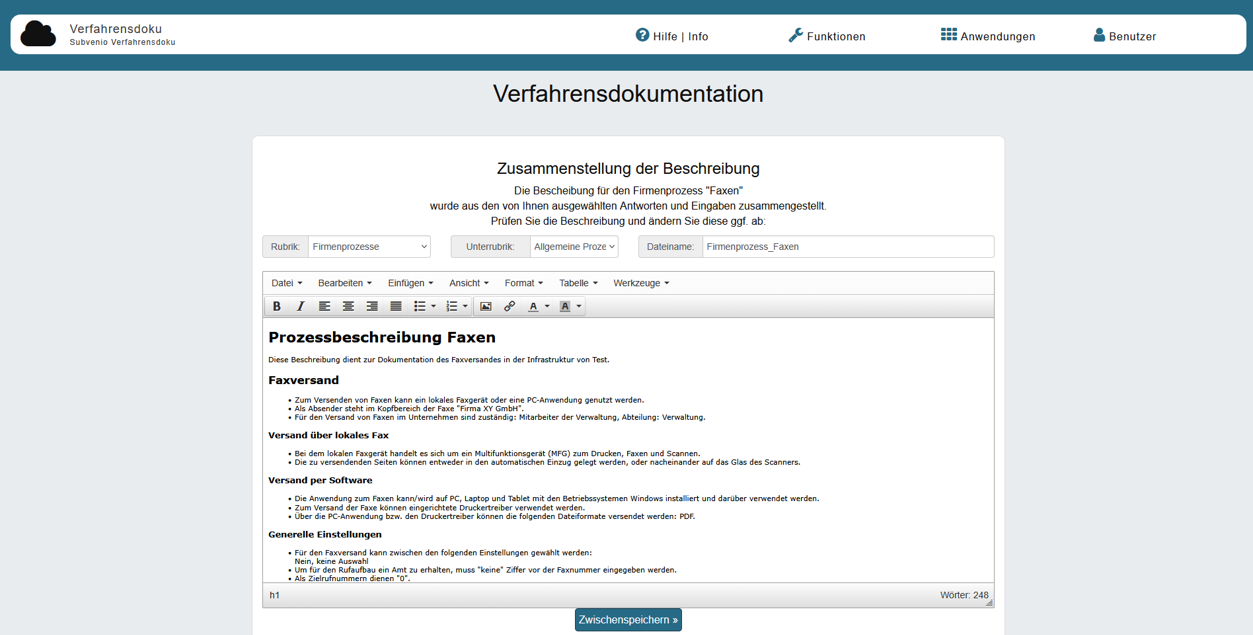Screen dimensions: 1253x635
Task: Insert an image into the editor
Action: coord(486,306)
